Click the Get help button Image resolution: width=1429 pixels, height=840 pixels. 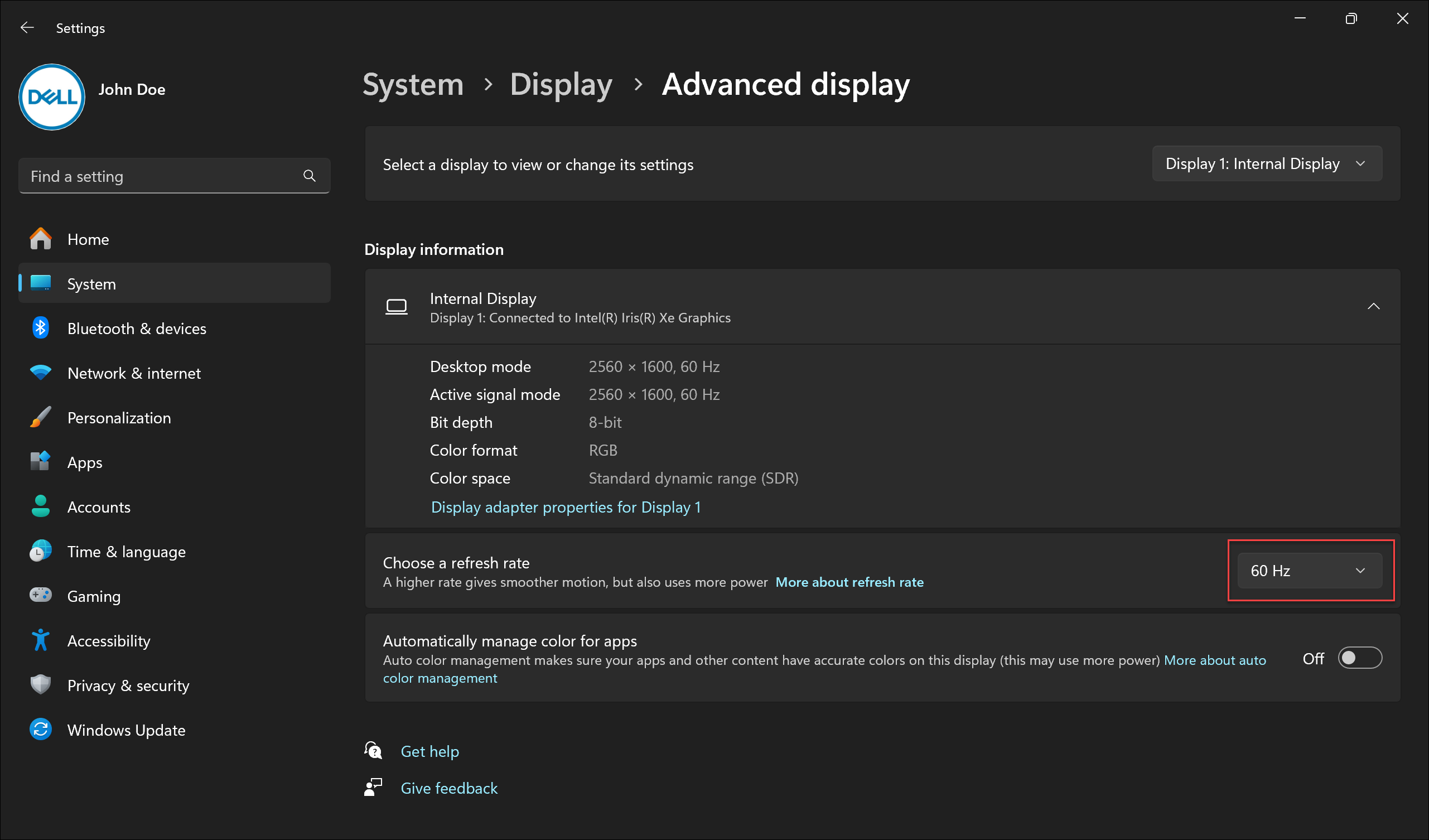pyautogui.click(x=429, y=751)
